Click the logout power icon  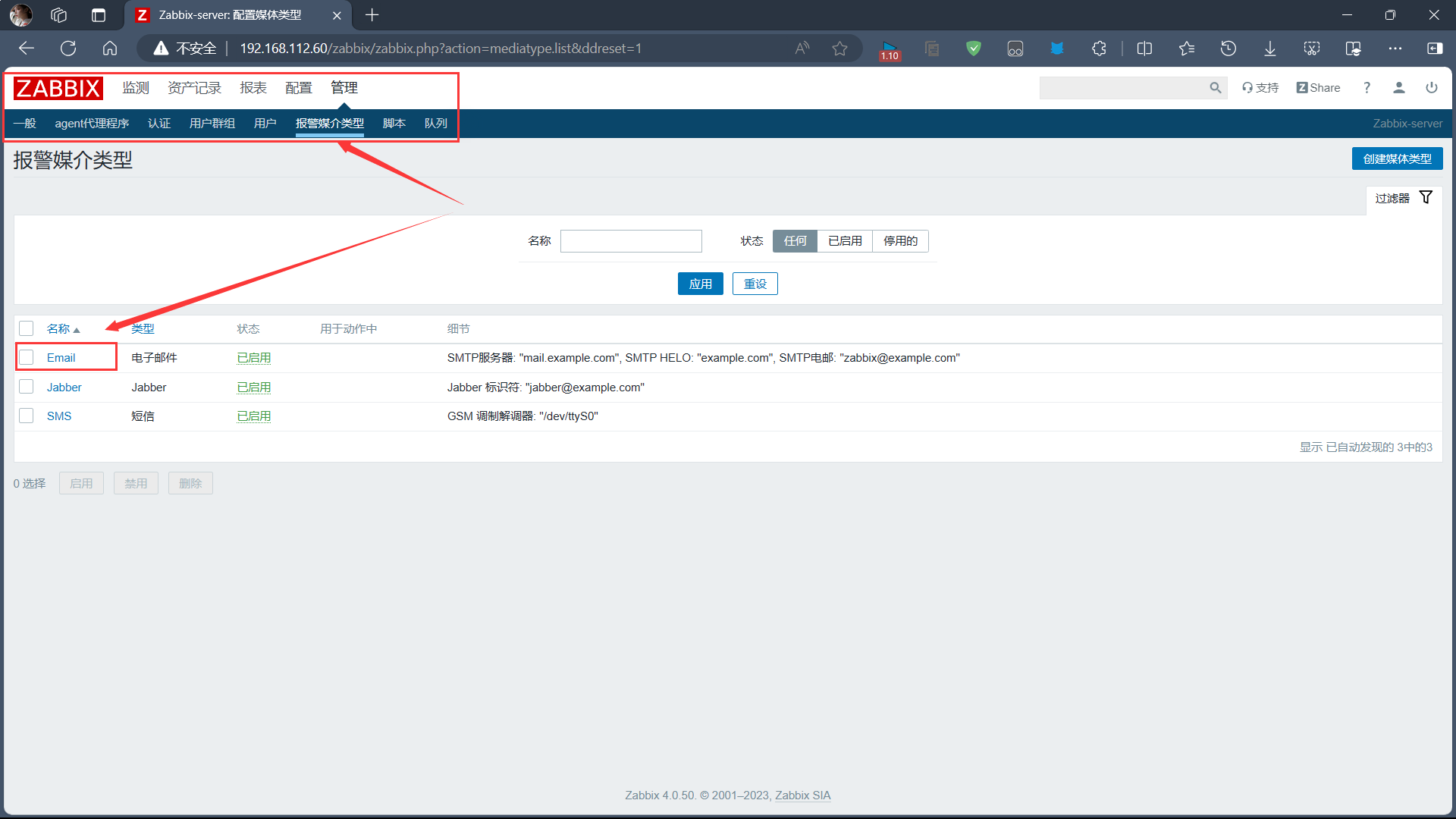1432,88
